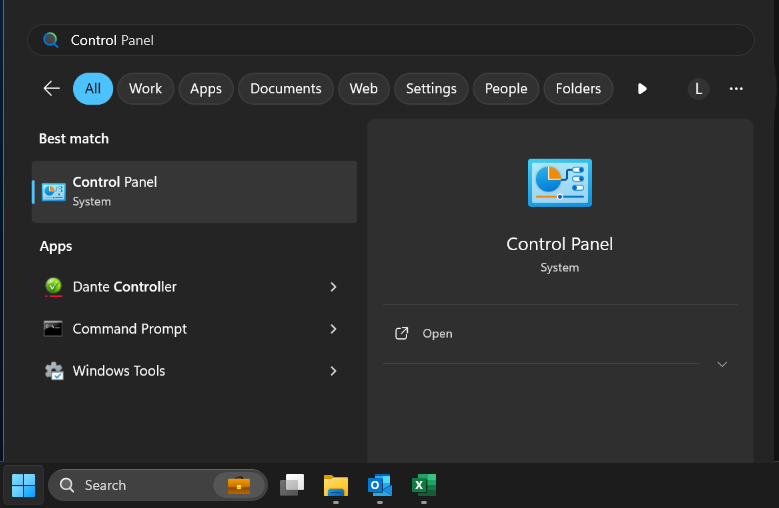Expand Windows Tools options chevron
779x508 pixels.
click(333, 371)
